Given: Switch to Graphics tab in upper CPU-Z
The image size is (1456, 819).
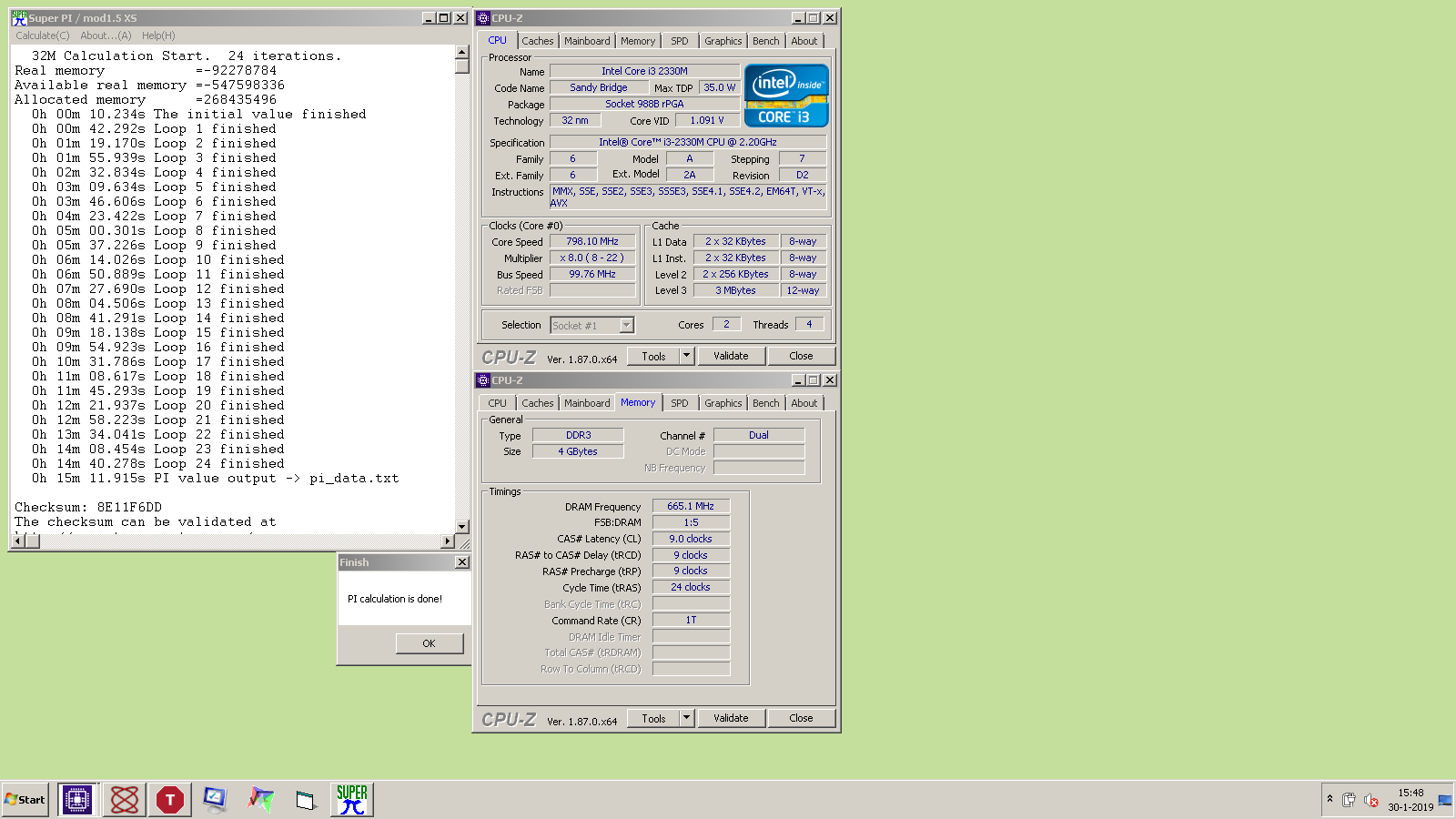Looking at the screenshot, I should click(x=723, y=41).
